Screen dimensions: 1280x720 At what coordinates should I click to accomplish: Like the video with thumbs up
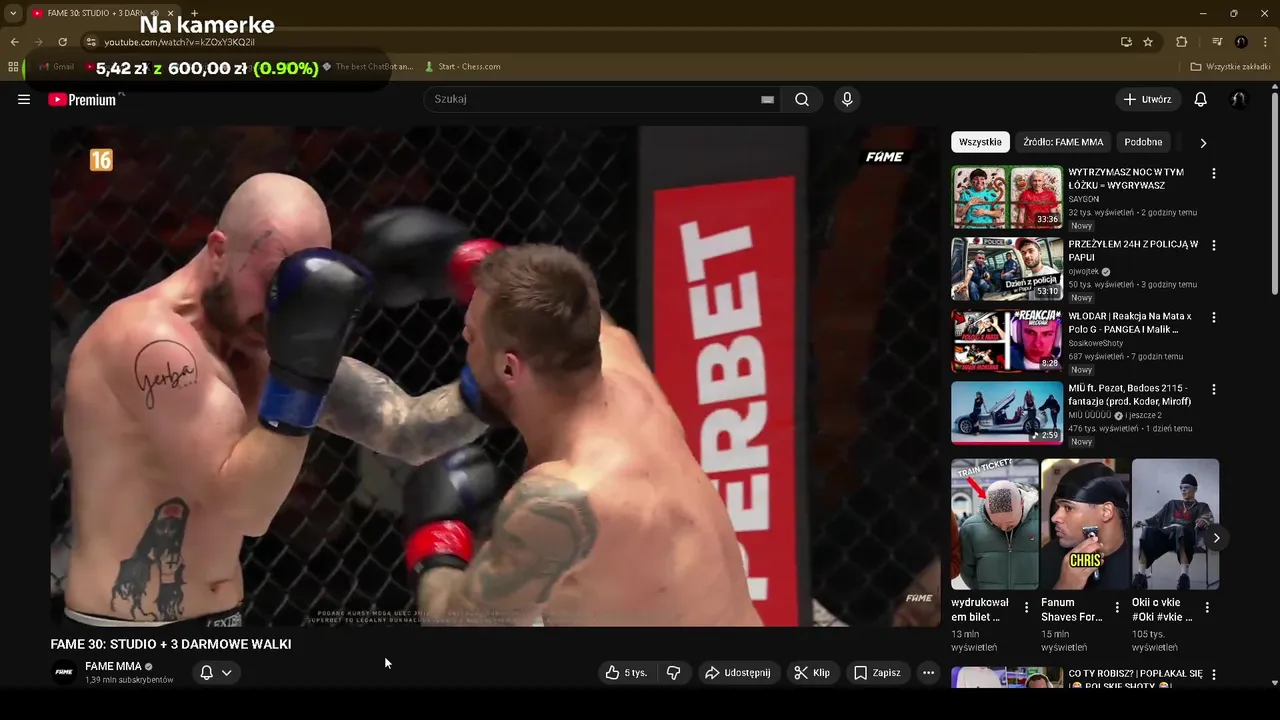click(626, 673)
